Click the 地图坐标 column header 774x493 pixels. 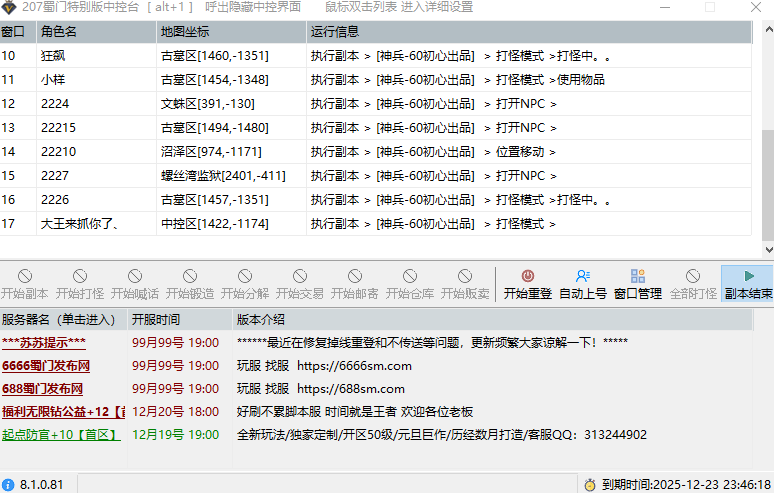(230, 32)
